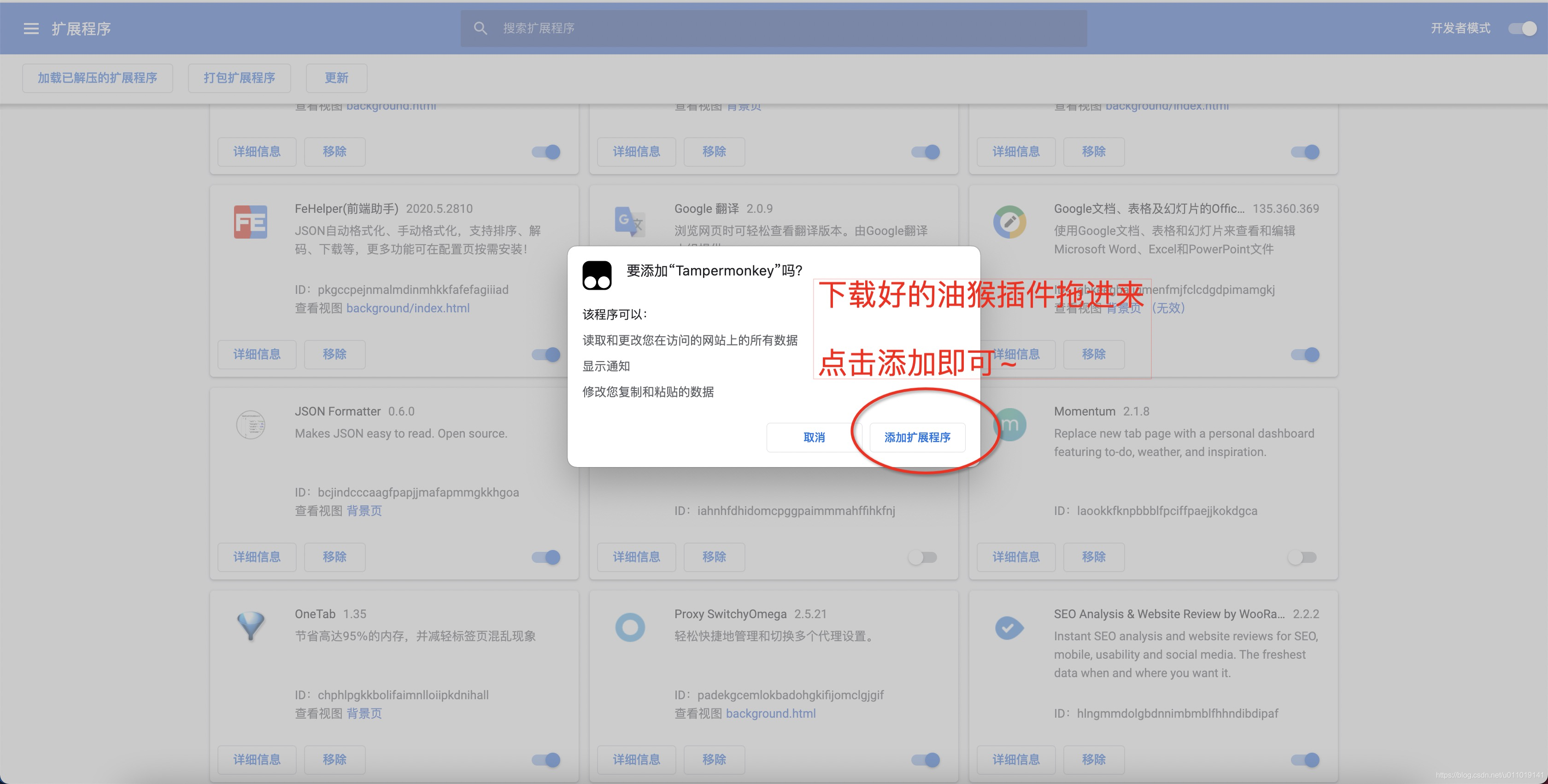Disable the FeHelper extension toggle
The width and height of the screenshot is (1548, 784).
coord(545,354)
